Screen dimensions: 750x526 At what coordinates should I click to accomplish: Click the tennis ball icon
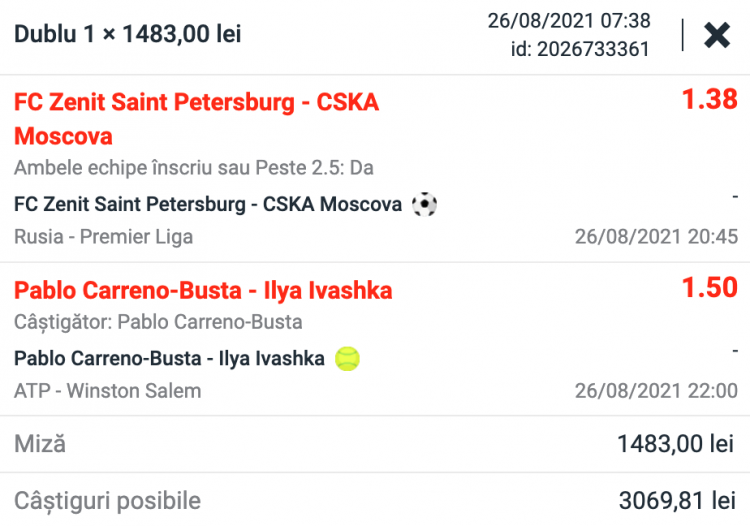click(x=348, y=359)
